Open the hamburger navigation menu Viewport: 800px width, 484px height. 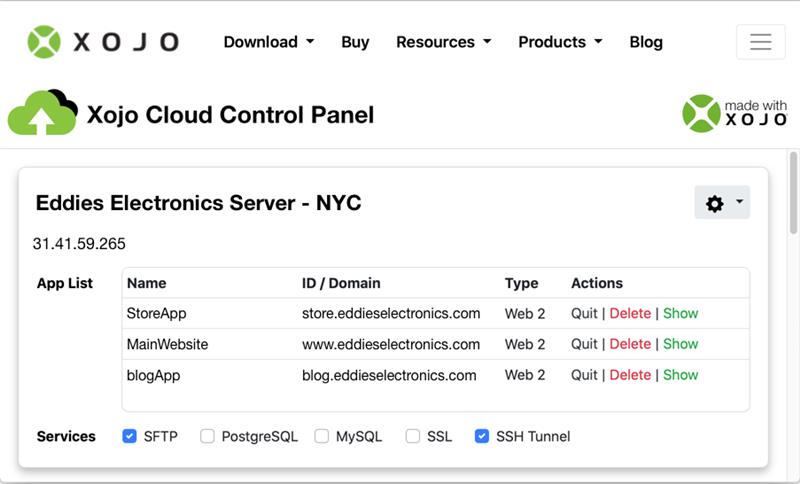coord(760,42)
